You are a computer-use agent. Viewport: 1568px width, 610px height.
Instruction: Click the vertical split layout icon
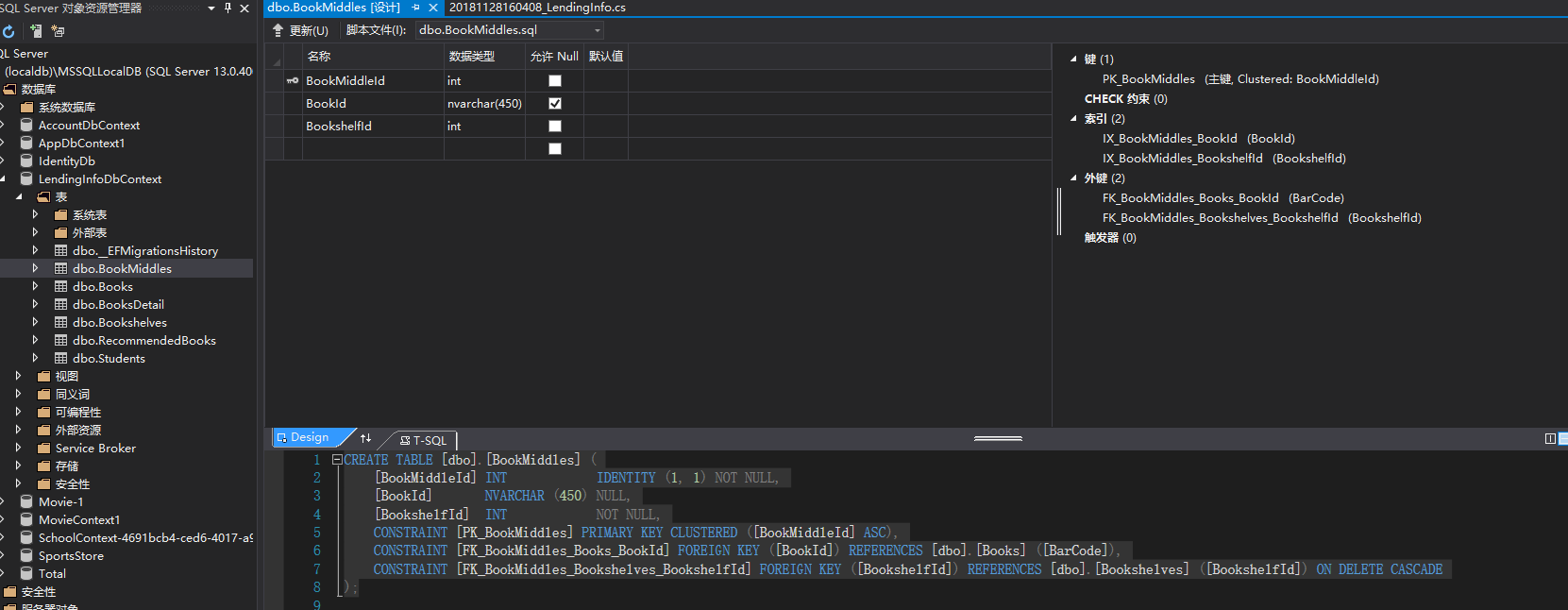(x=1550, y=438)
